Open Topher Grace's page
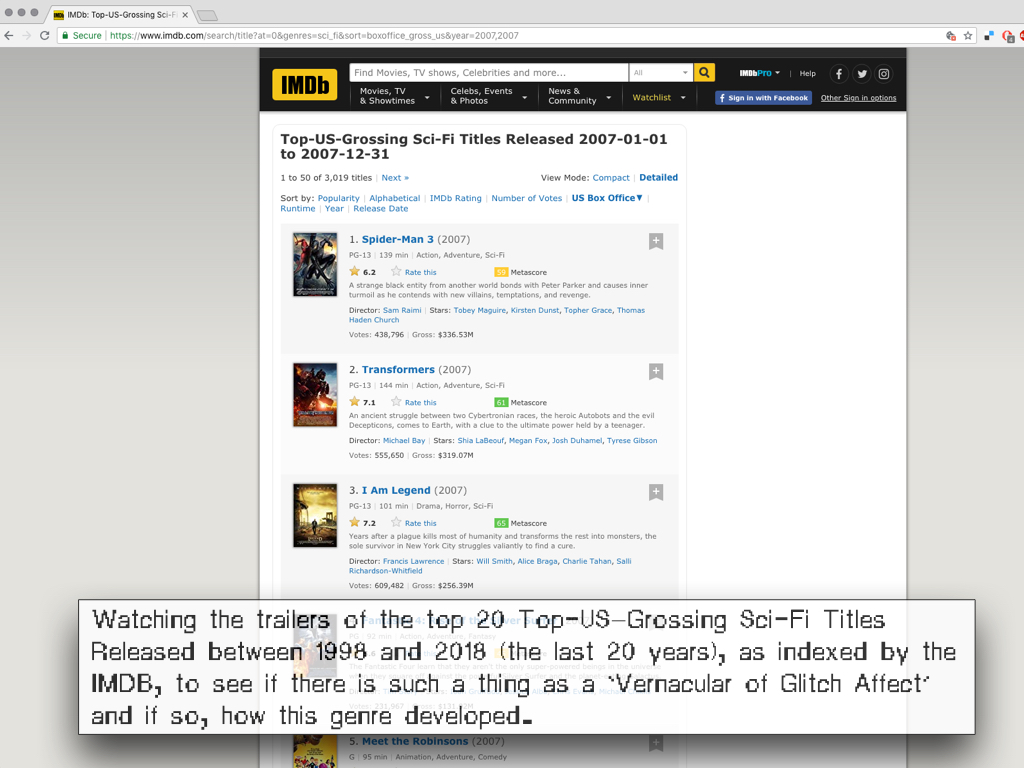1024x768 pixels. coord(588,310)
